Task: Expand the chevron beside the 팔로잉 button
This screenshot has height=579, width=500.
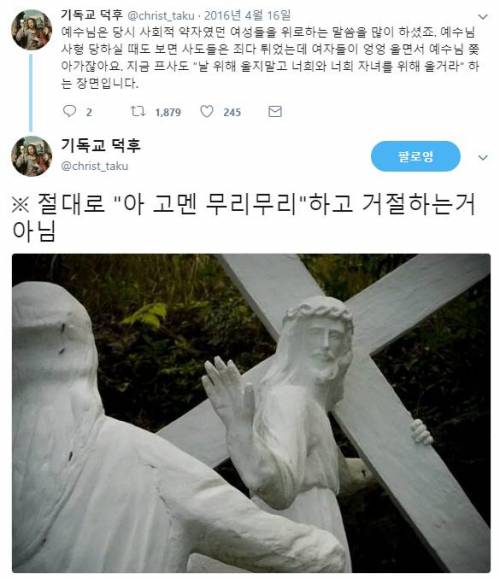Action: coord(483,158)
